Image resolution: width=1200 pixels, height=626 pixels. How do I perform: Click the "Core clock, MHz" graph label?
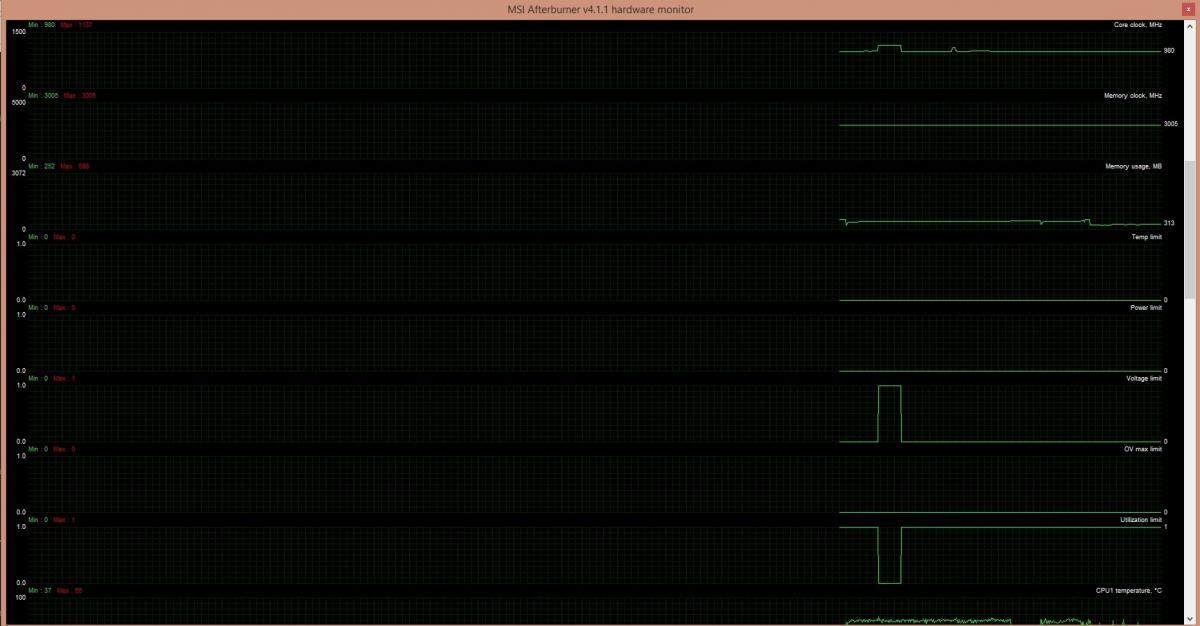coord(1137,24)
